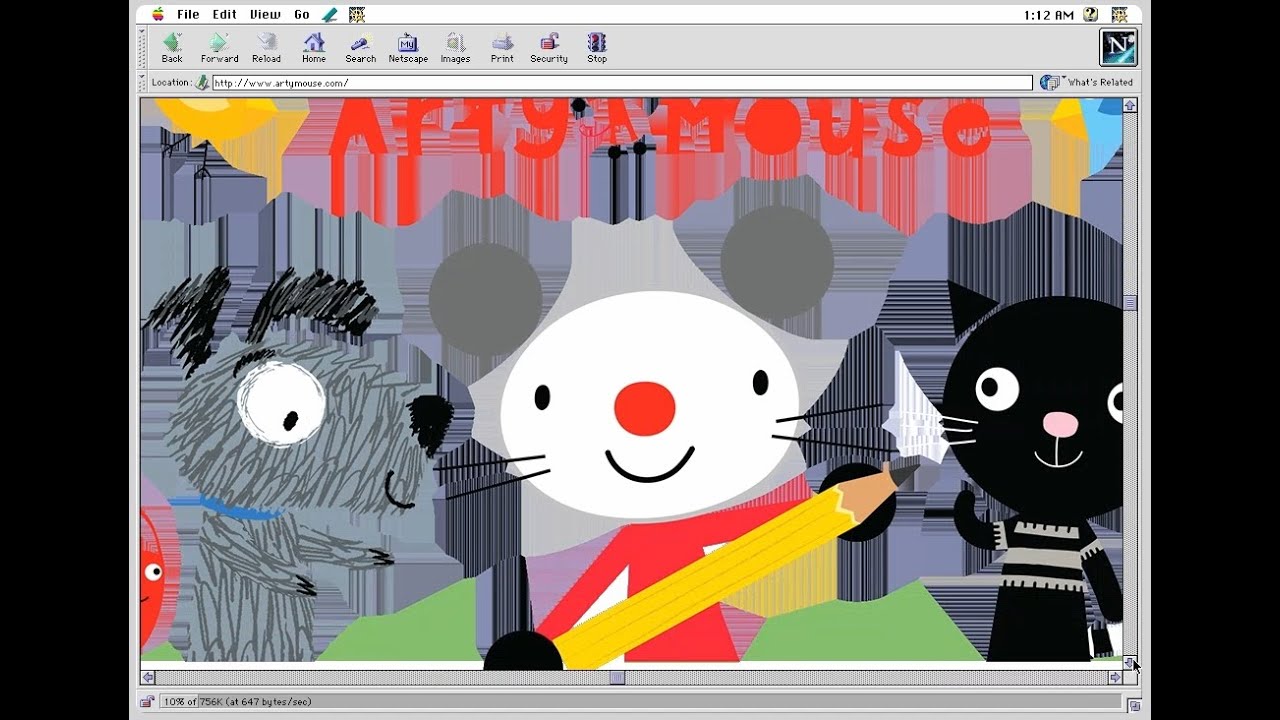
Task: Go forward with the Forward button
Action: coord(219,47)
